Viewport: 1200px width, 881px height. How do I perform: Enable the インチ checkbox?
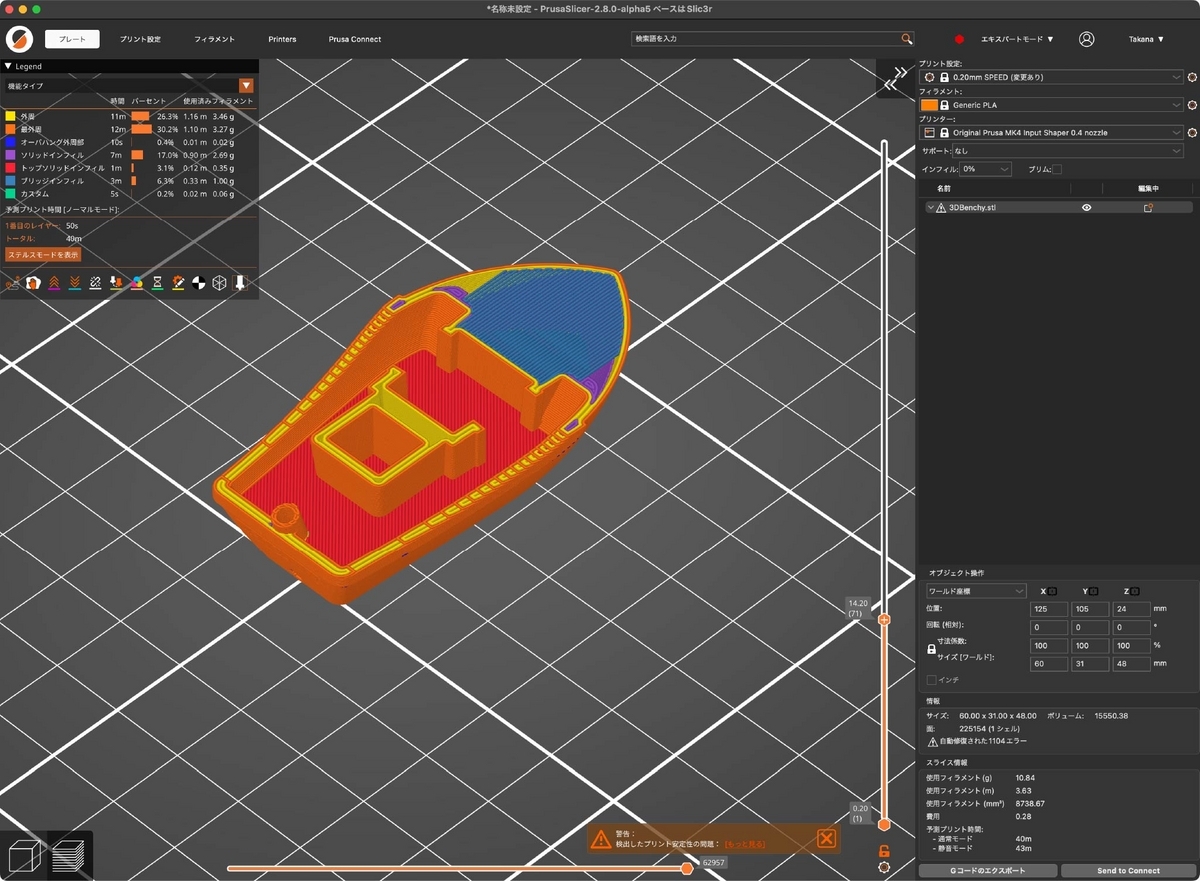pyautogui.click(x=932, y=680)
